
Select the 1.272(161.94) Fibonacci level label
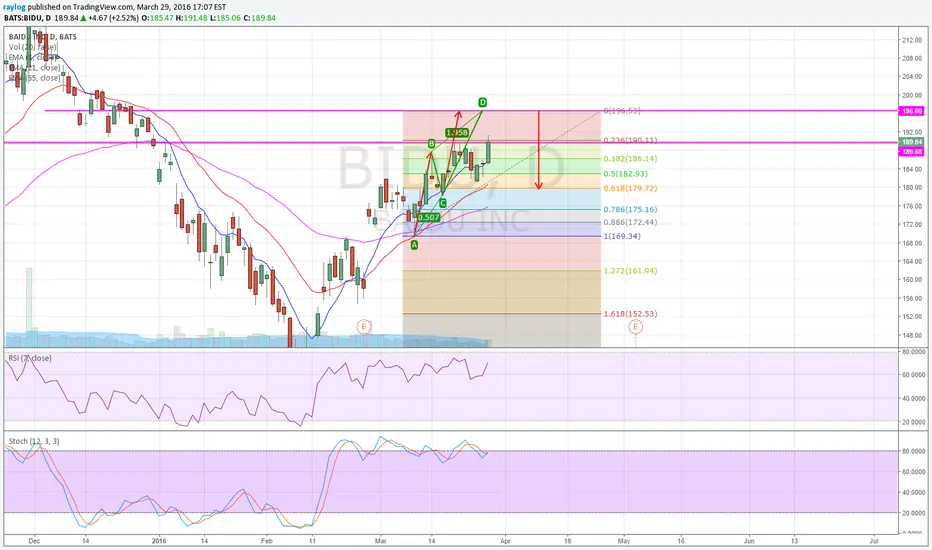[630, 271]
